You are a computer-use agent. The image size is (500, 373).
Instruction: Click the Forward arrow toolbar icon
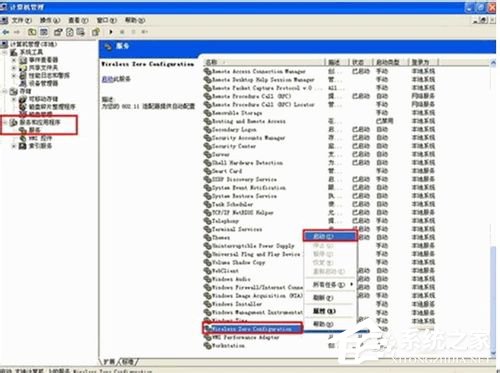pyautogui.click(x=17, y=32)
